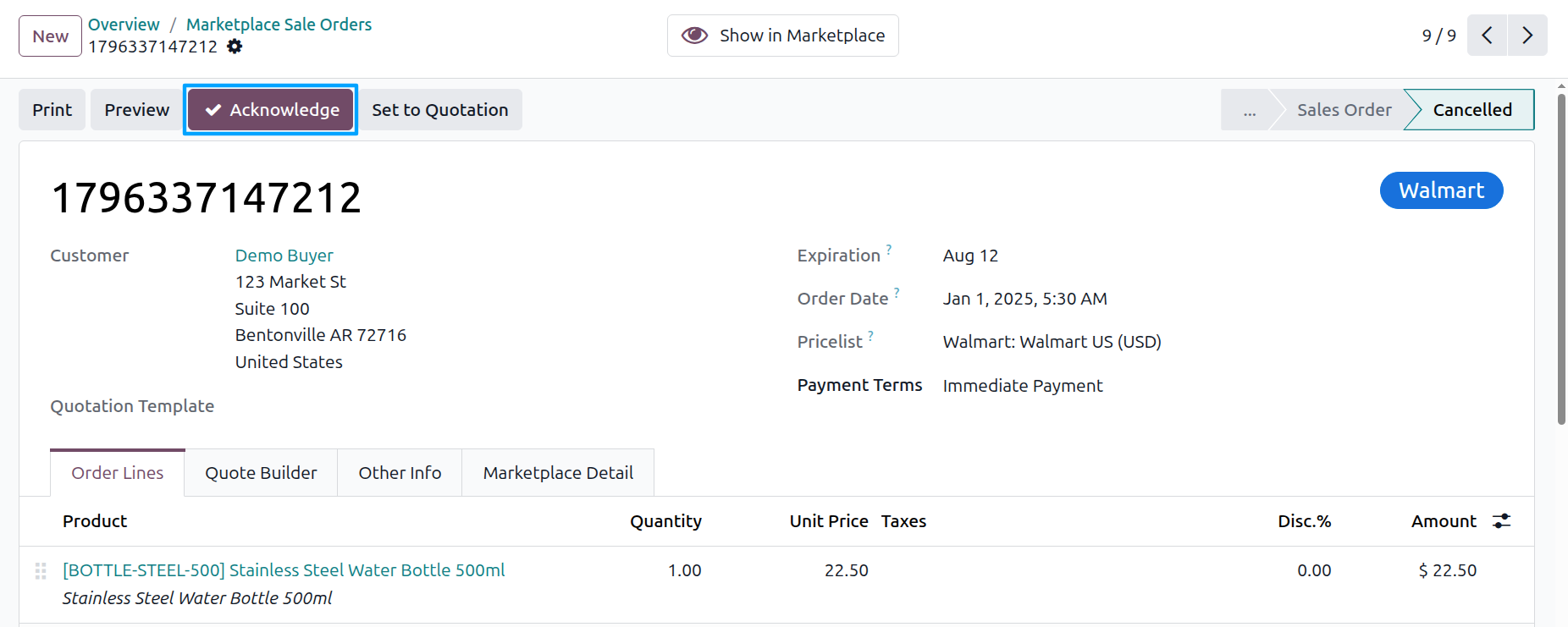The width and height of the screenshot is (1568, 627).
Task: Click amount cell $ 22.50
Action: click(x=1448, y=570)
